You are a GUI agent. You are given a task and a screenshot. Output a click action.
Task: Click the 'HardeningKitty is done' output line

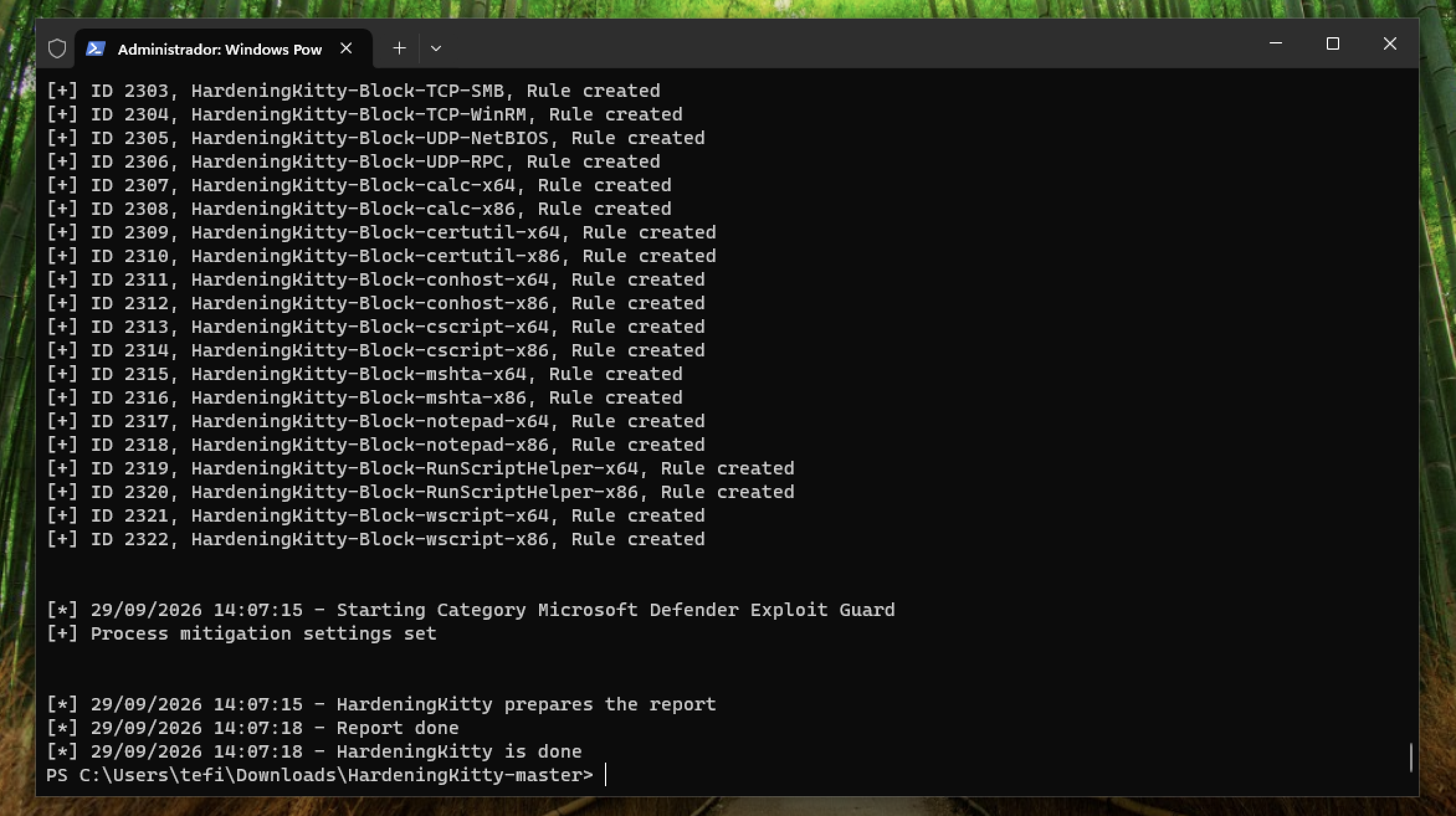[314, 751]
